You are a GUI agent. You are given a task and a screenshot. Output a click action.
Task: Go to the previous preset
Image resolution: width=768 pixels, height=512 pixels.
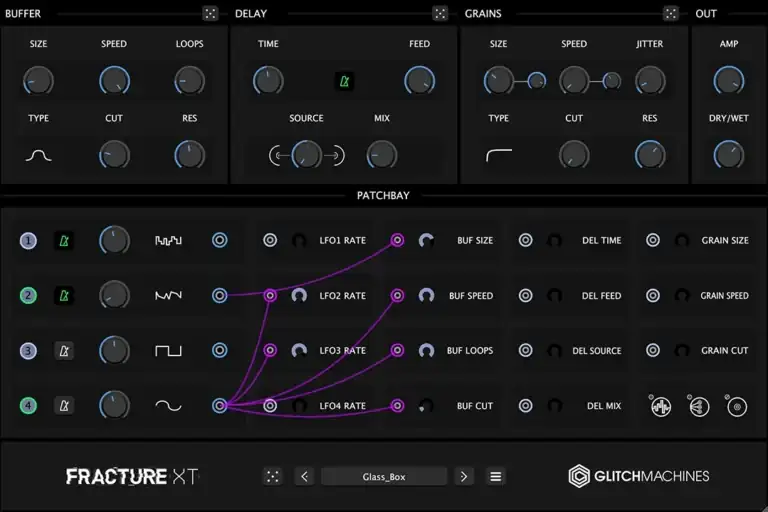point(304,476)
